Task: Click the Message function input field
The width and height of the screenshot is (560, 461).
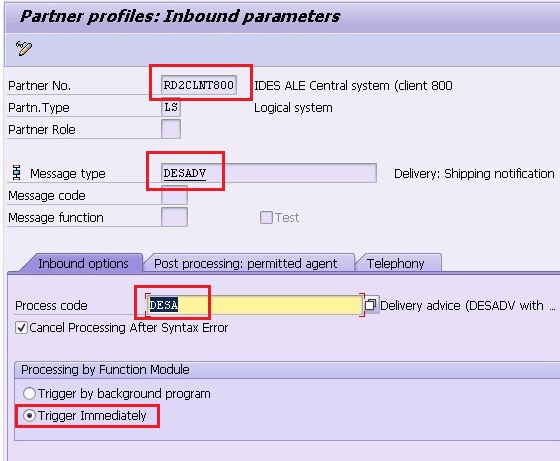Action: (x=174, y=217)
